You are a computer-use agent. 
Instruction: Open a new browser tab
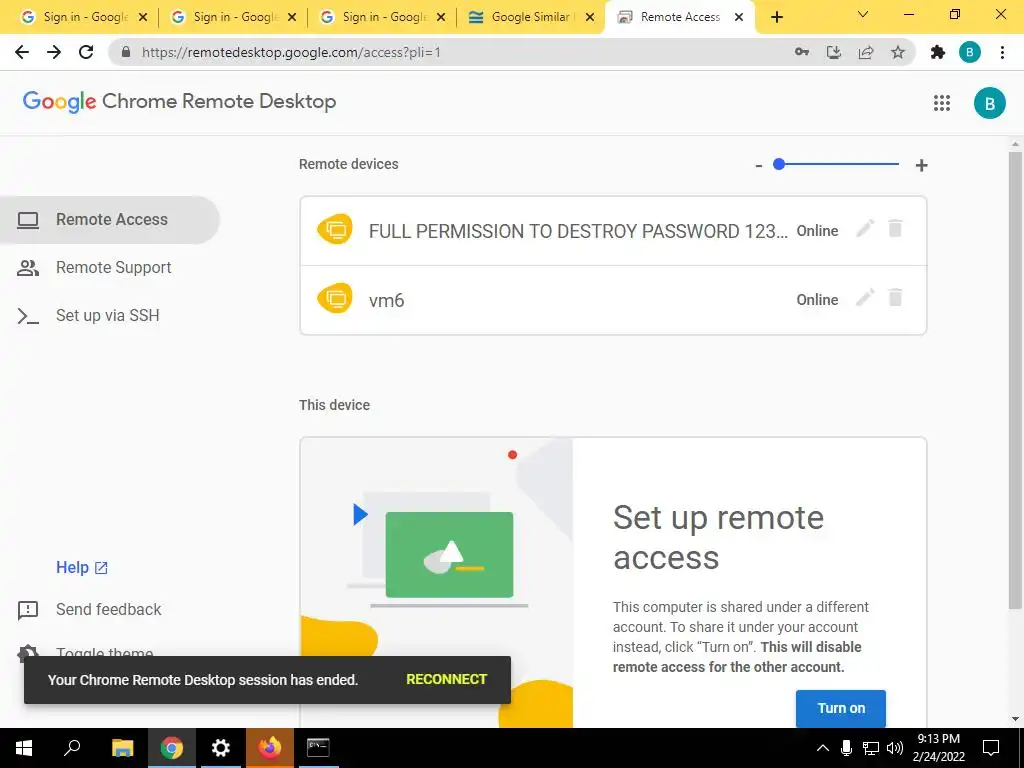[x=776, y=18]
